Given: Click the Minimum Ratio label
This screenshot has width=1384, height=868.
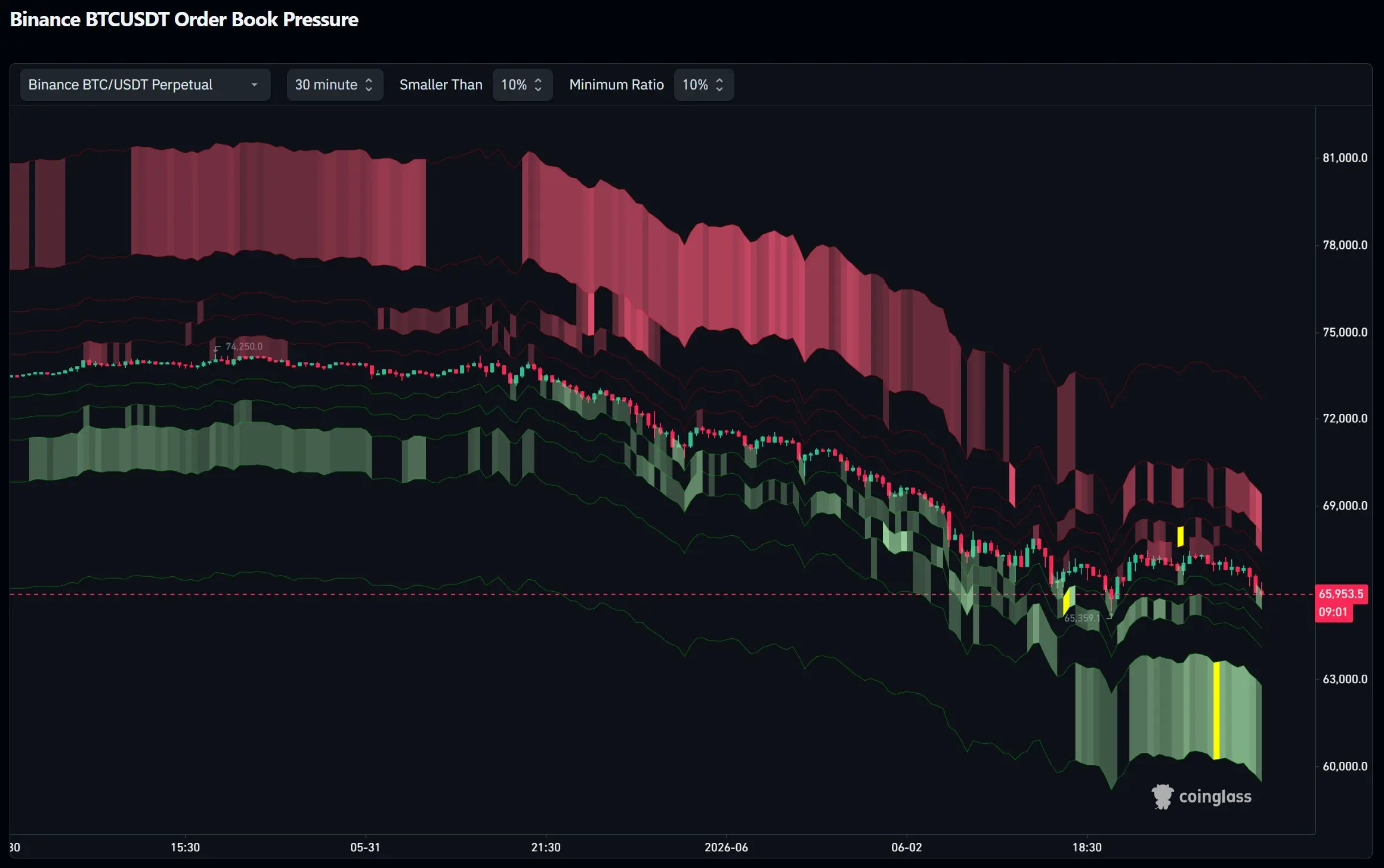Looking at the screenshot, I should point(616,85).
